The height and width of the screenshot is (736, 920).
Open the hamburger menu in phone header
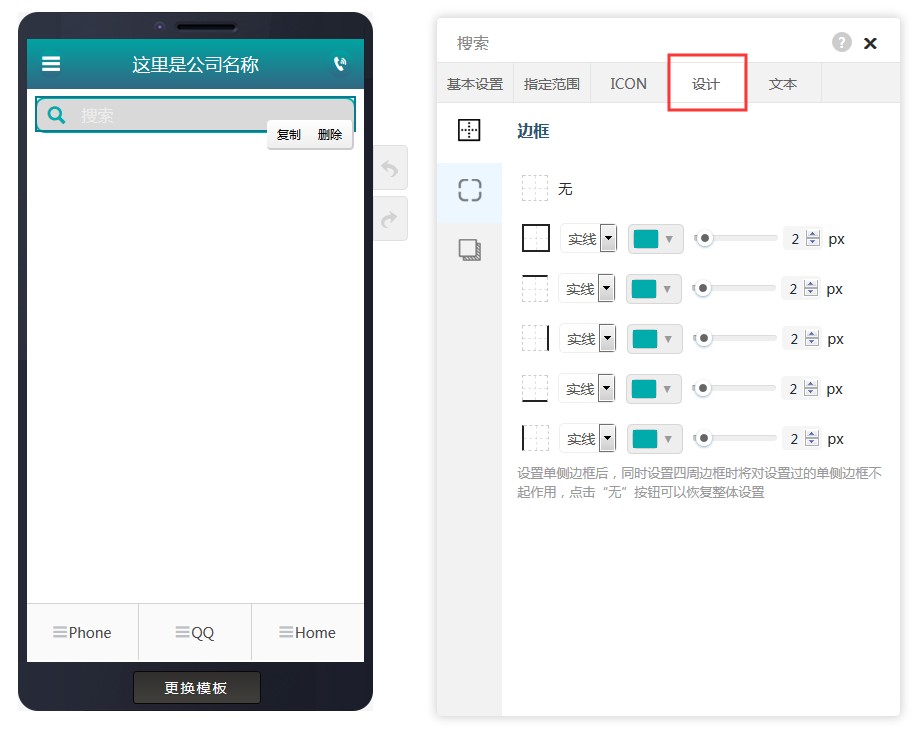[51, 63]
